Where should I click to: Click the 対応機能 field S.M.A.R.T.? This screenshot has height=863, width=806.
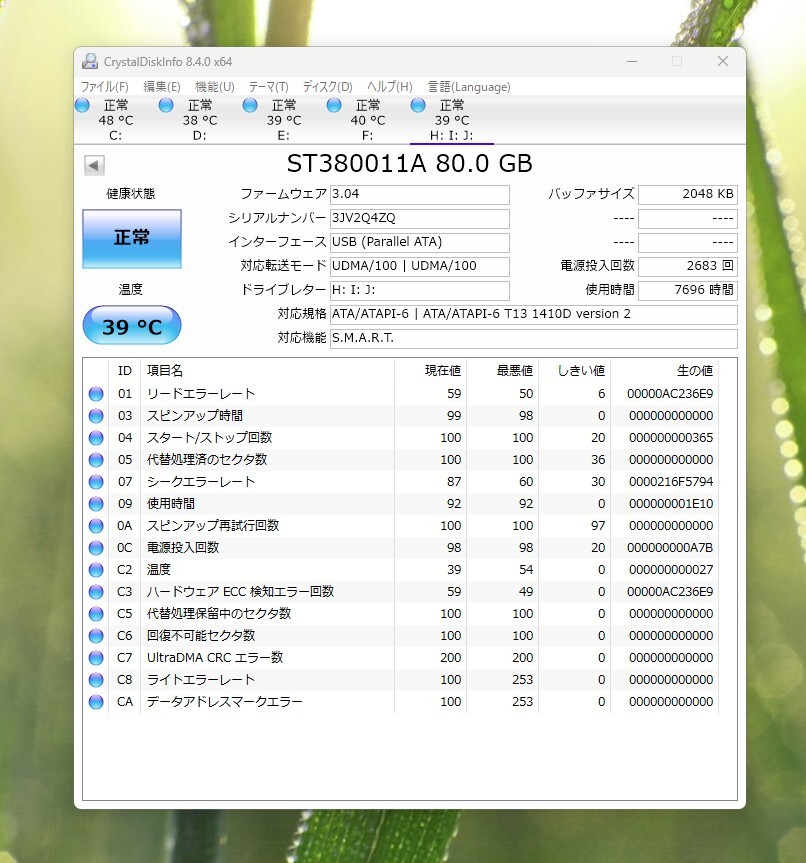click(533, 338)
